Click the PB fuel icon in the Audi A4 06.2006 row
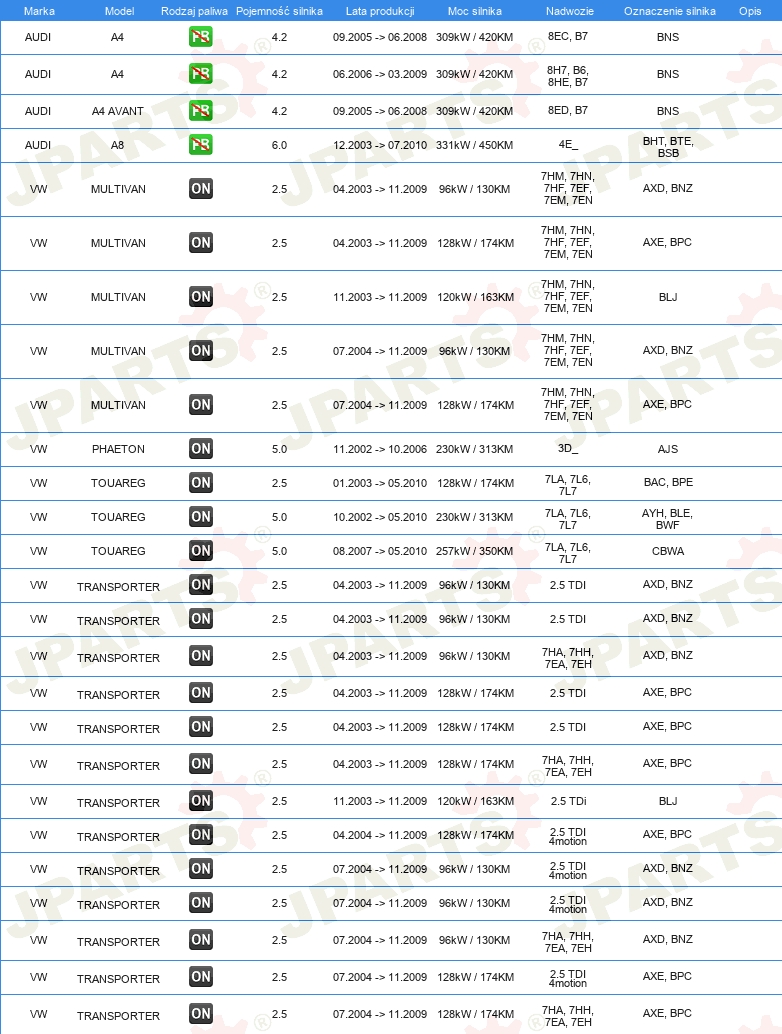The height and width of the screenshot is (1034, 782). (200, 74)
